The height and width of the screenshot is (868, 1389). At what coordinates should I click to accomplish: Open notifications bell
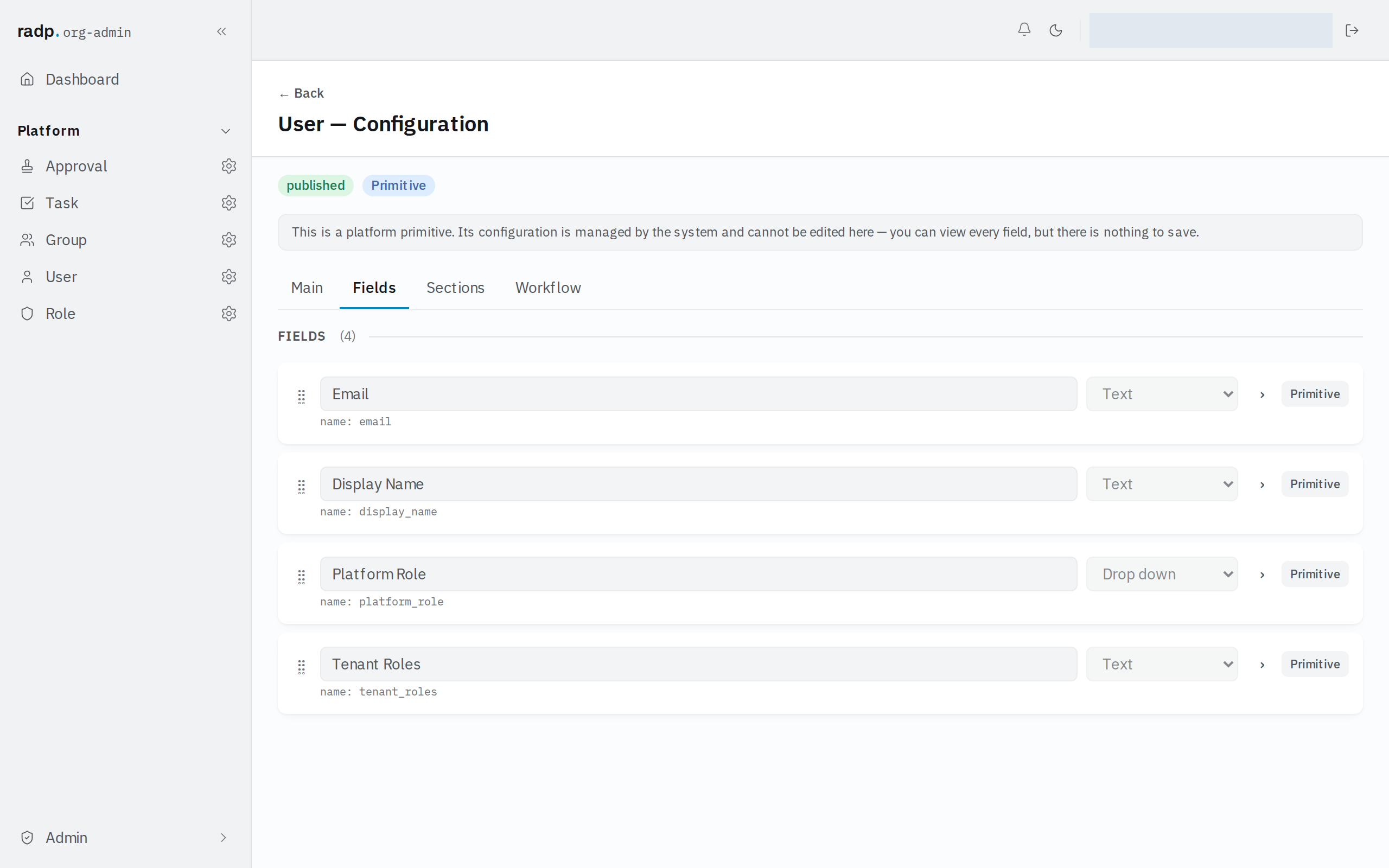pyautogui.click(x=1024, y=30)
